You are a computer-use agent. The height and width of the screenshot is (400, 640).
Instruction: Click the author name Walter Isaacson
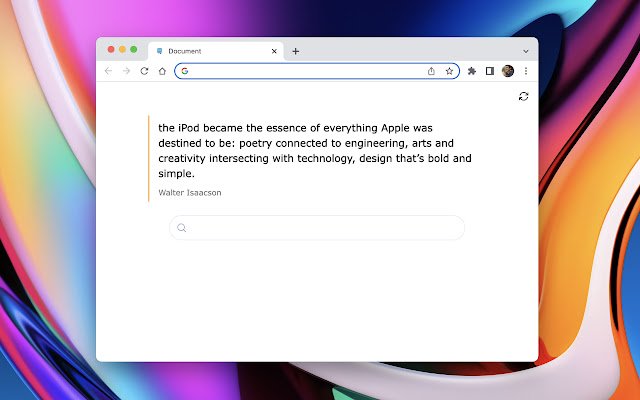[190, 193]
